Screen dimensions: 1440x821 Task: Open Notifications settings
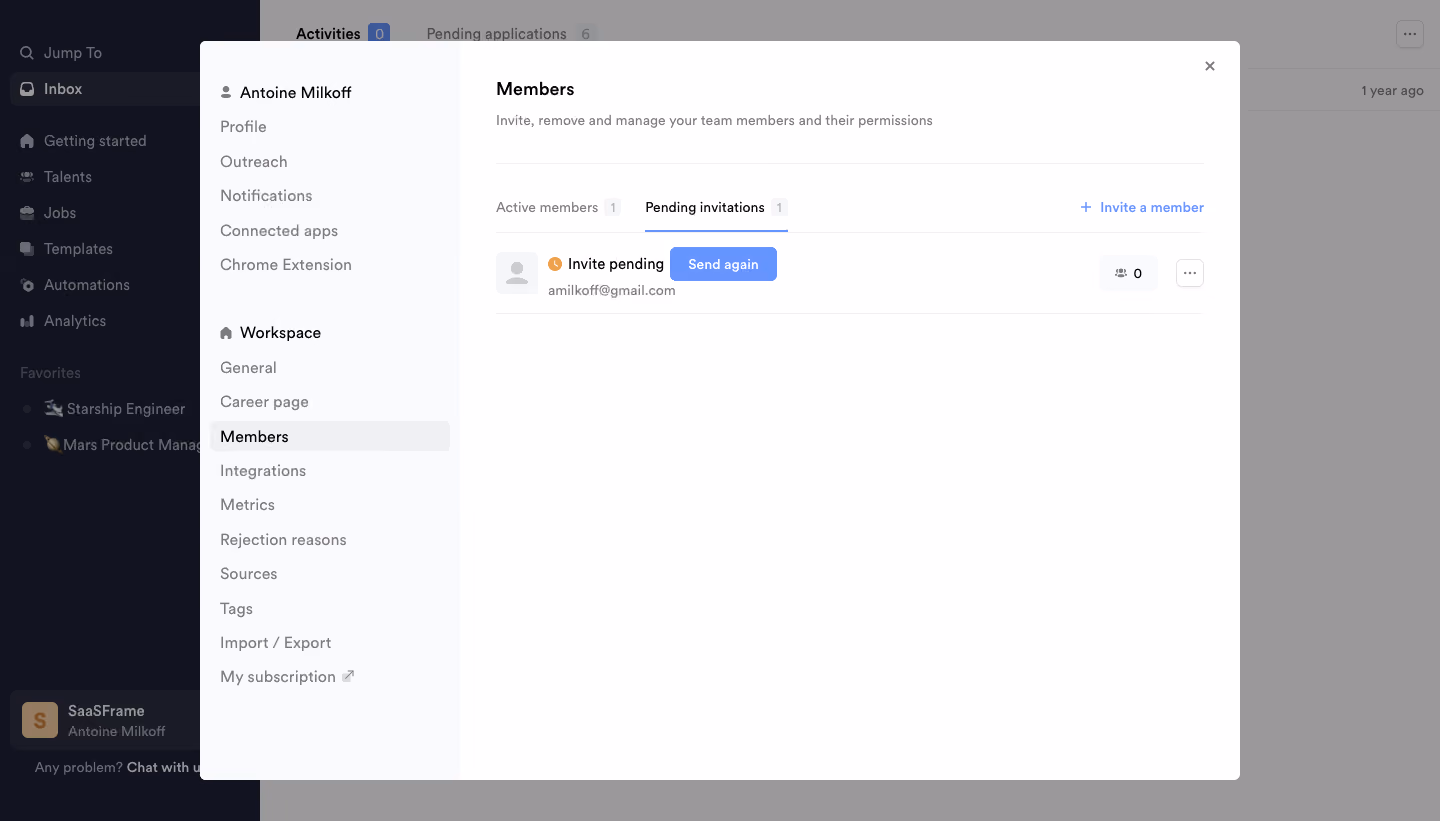(x=266, y=196)
